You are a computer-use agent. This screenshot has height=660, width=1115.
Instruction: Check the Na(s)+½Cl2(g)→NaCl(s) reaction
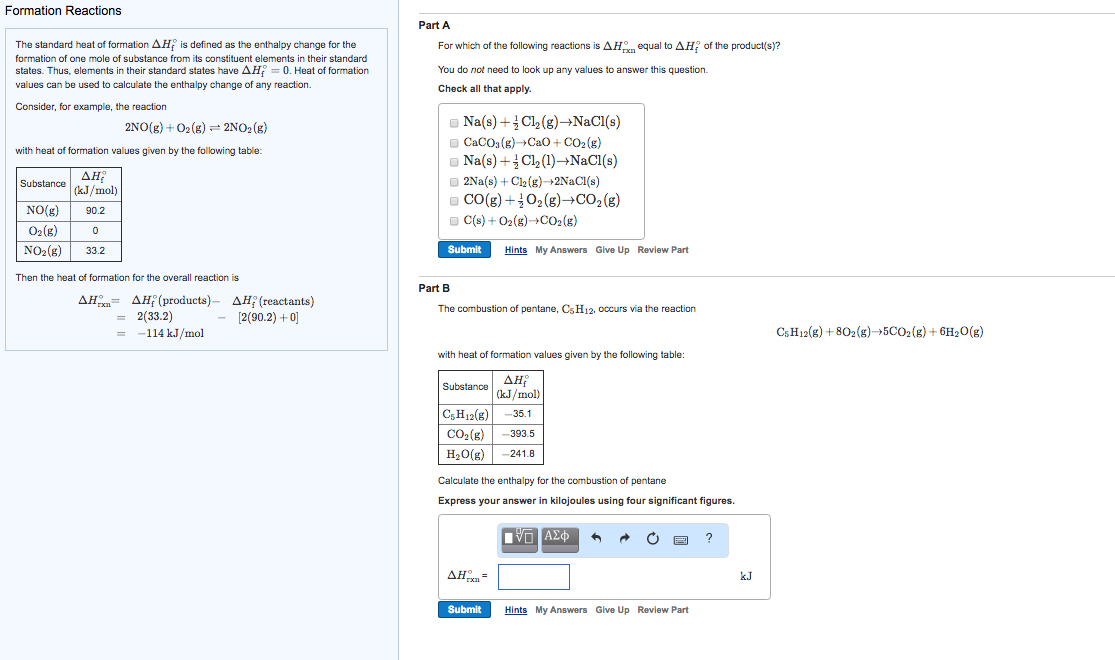453,123
